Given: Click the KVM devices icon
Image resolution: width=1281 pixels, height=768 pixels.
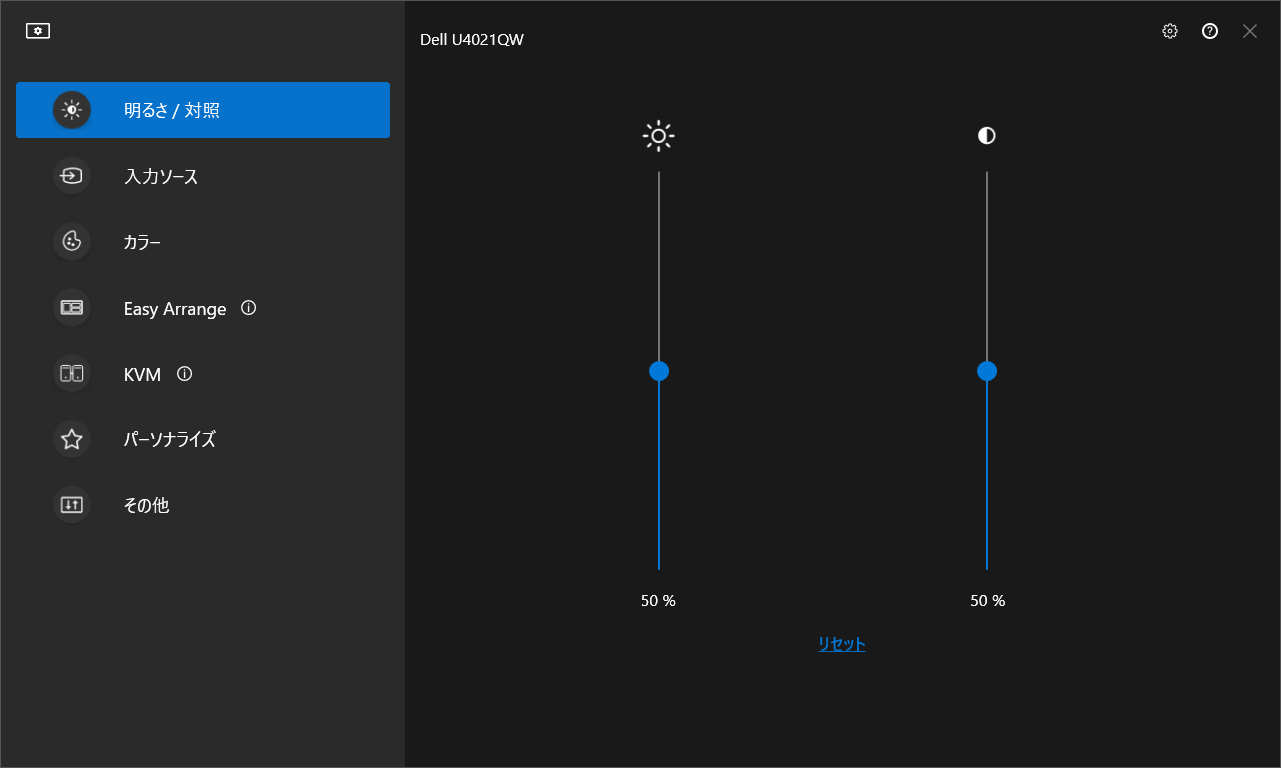Looking at the screenshot, I should [72, 374].
